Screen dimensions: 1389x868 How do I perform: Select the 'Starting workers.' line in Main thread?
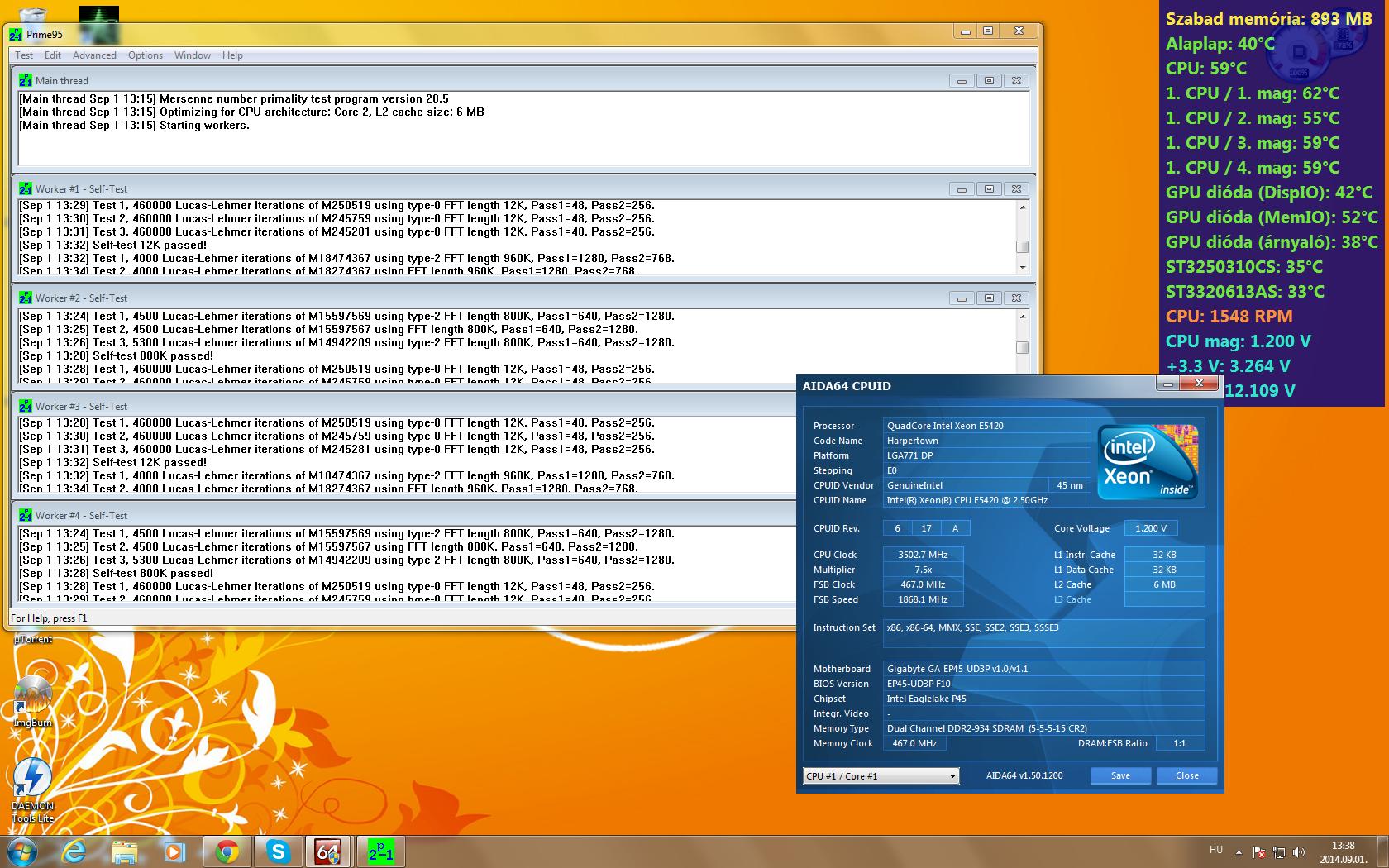pos(134,126)
